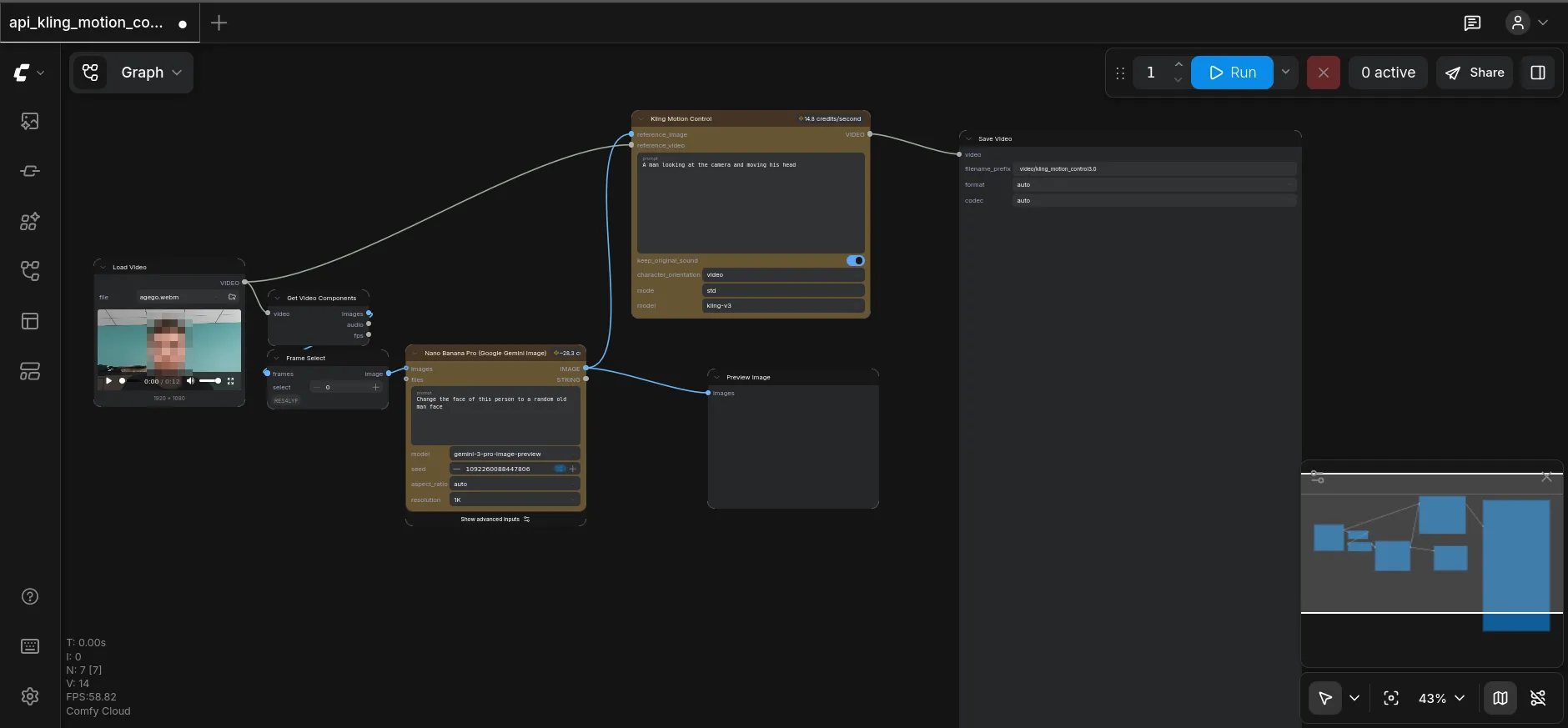The height and width of the screenshot is (728, 1568).
Task: Mute the Load Video preview audio
Action: [x=190, y=381]
